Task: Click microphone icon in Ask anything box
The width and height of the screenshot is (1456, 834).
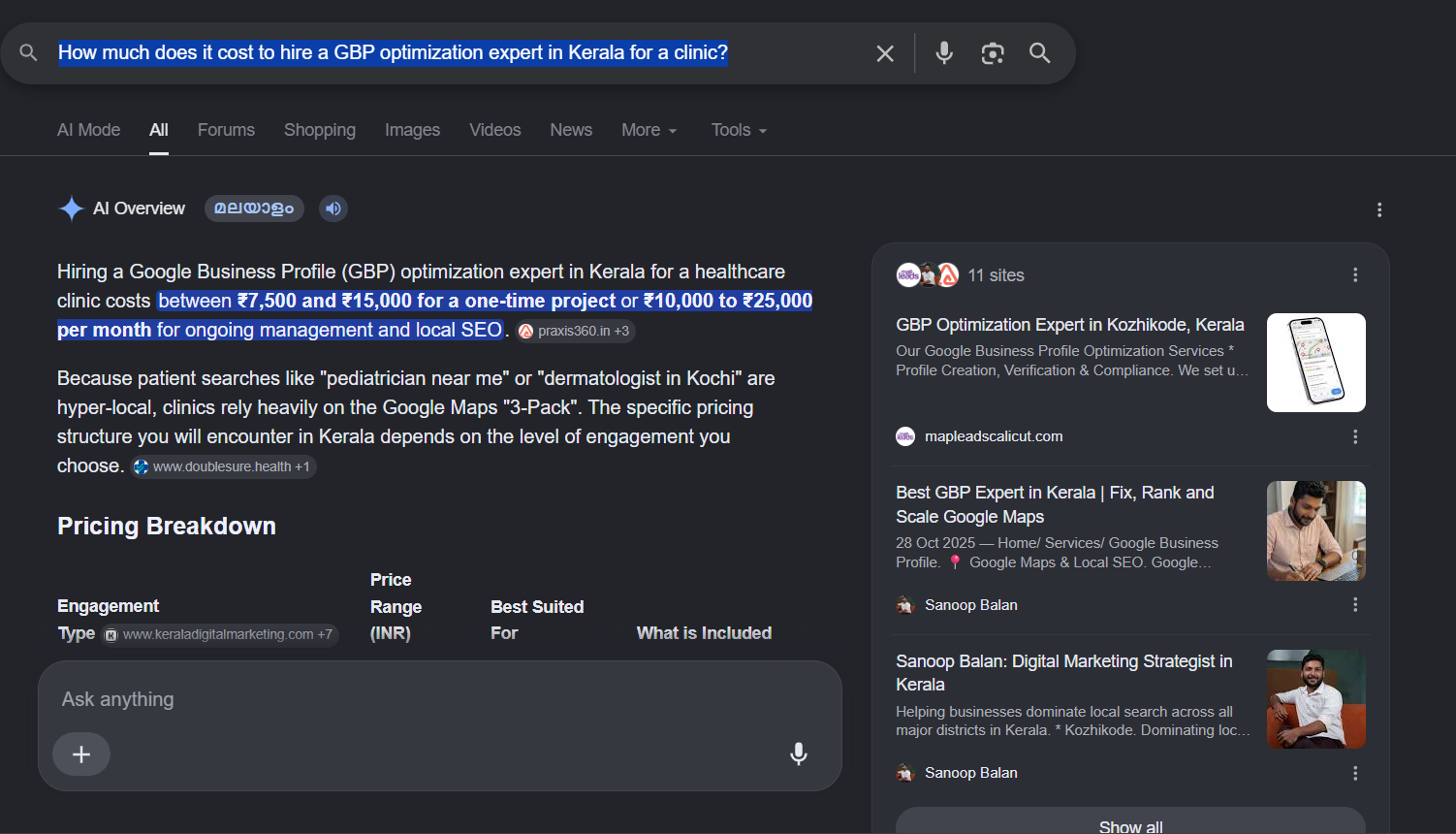Action: tap(799, 754)
